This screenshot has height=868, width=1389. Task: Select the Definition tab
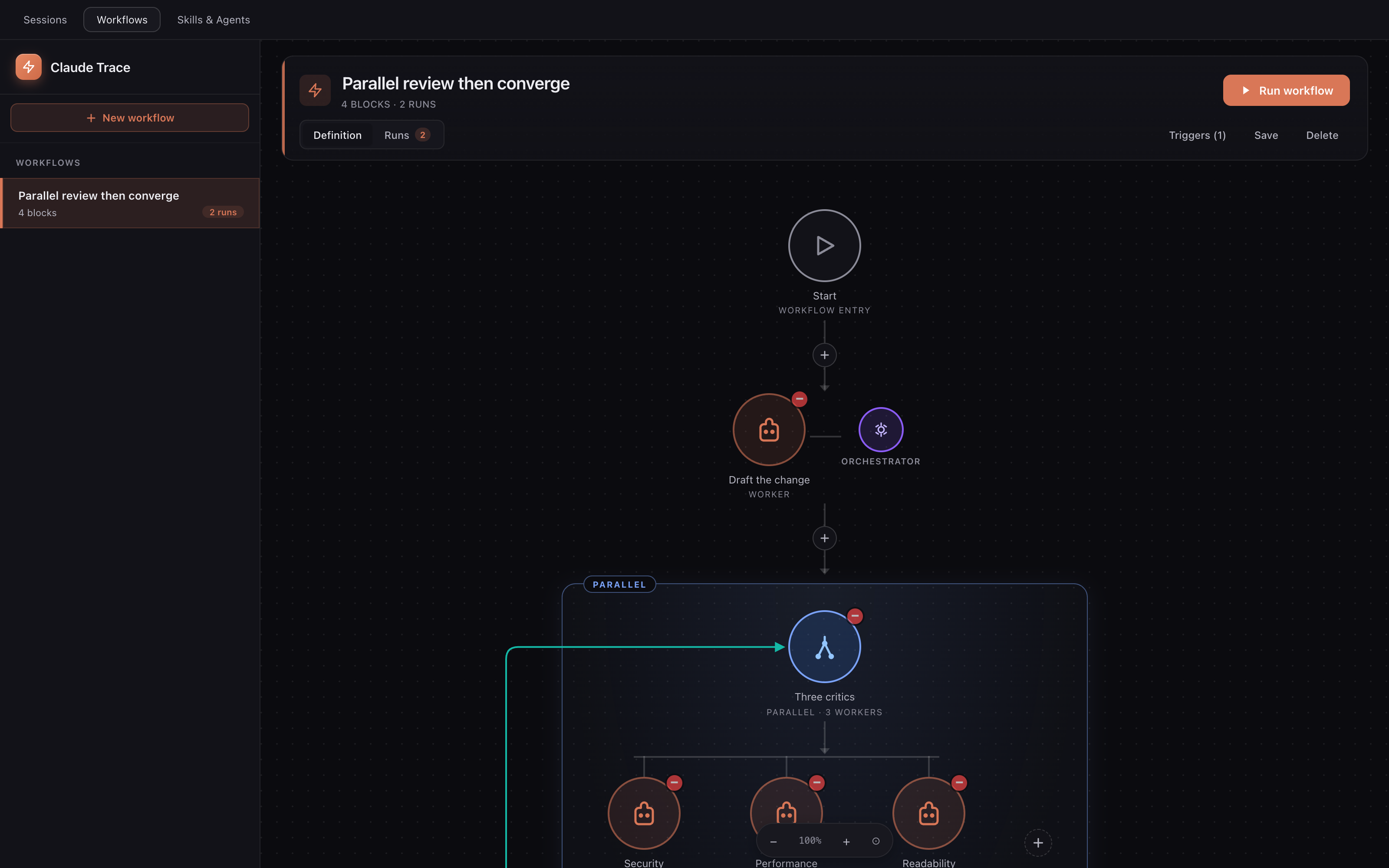point(338,135)
